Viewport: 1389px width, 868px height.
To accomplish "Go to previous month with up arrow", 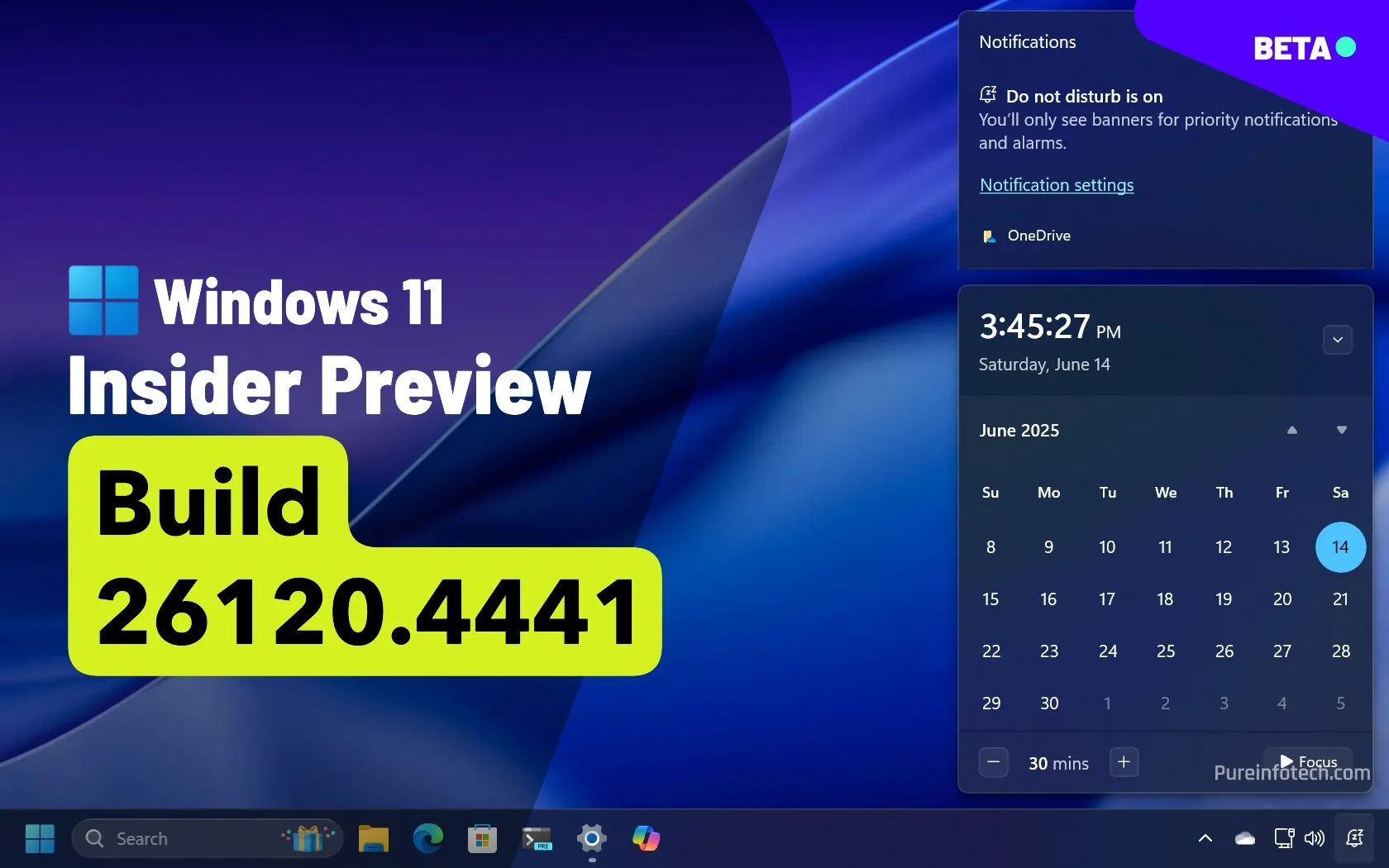I will click(1292, 430).
